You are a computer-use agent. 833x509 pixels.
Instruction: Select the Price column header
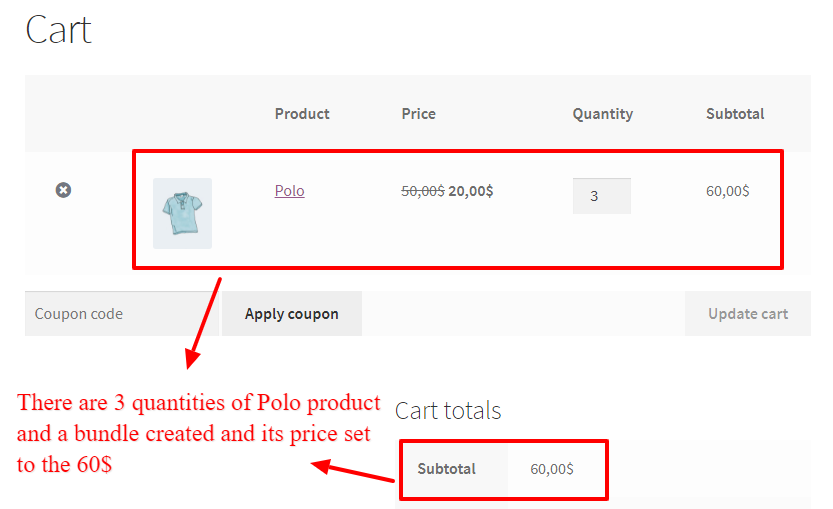point(418,114)
